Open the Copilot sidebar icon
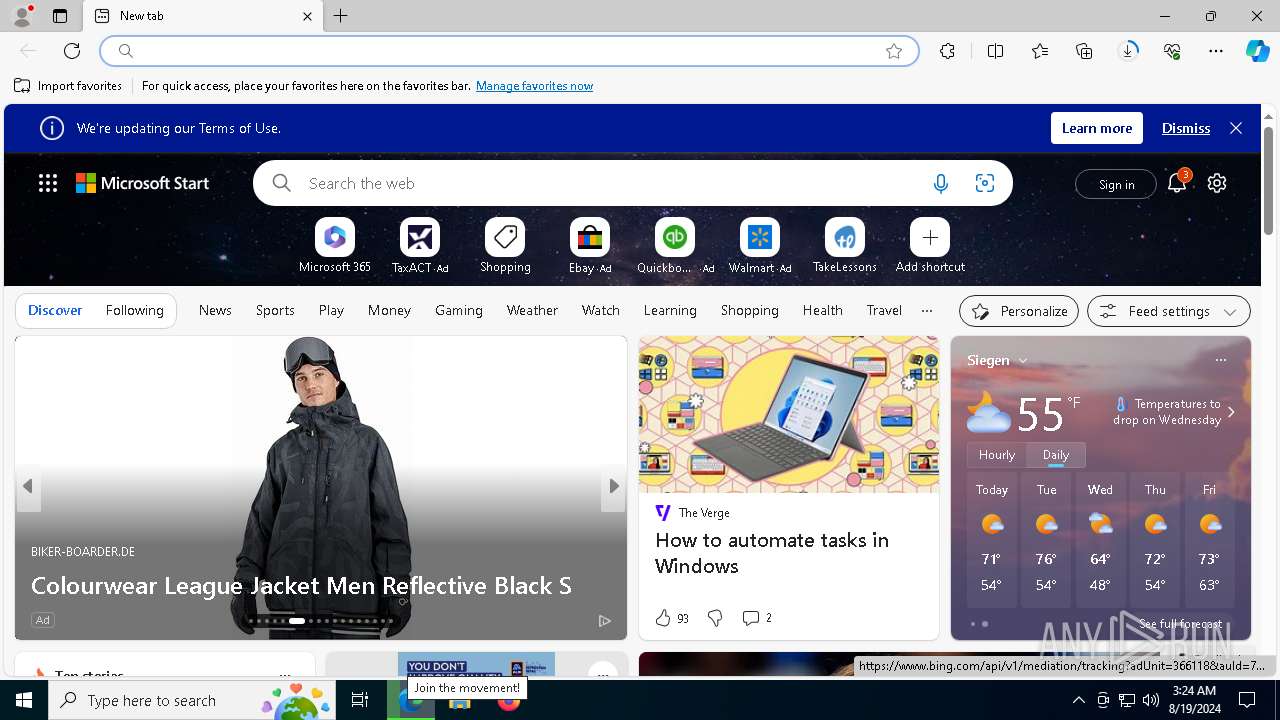The height and width of the screenshot is (720, 1280). tap(1257, 51)
